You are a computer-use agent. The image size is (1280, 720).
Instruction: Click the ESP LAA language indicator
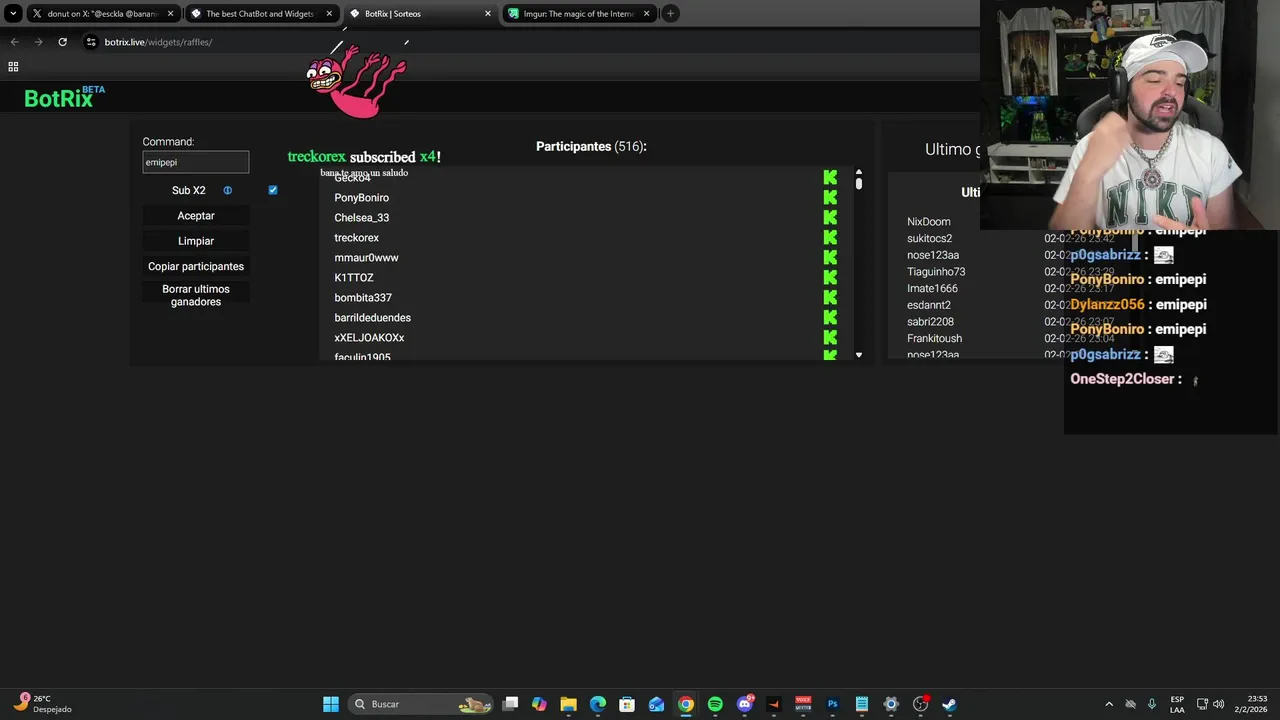(1177, 704)
